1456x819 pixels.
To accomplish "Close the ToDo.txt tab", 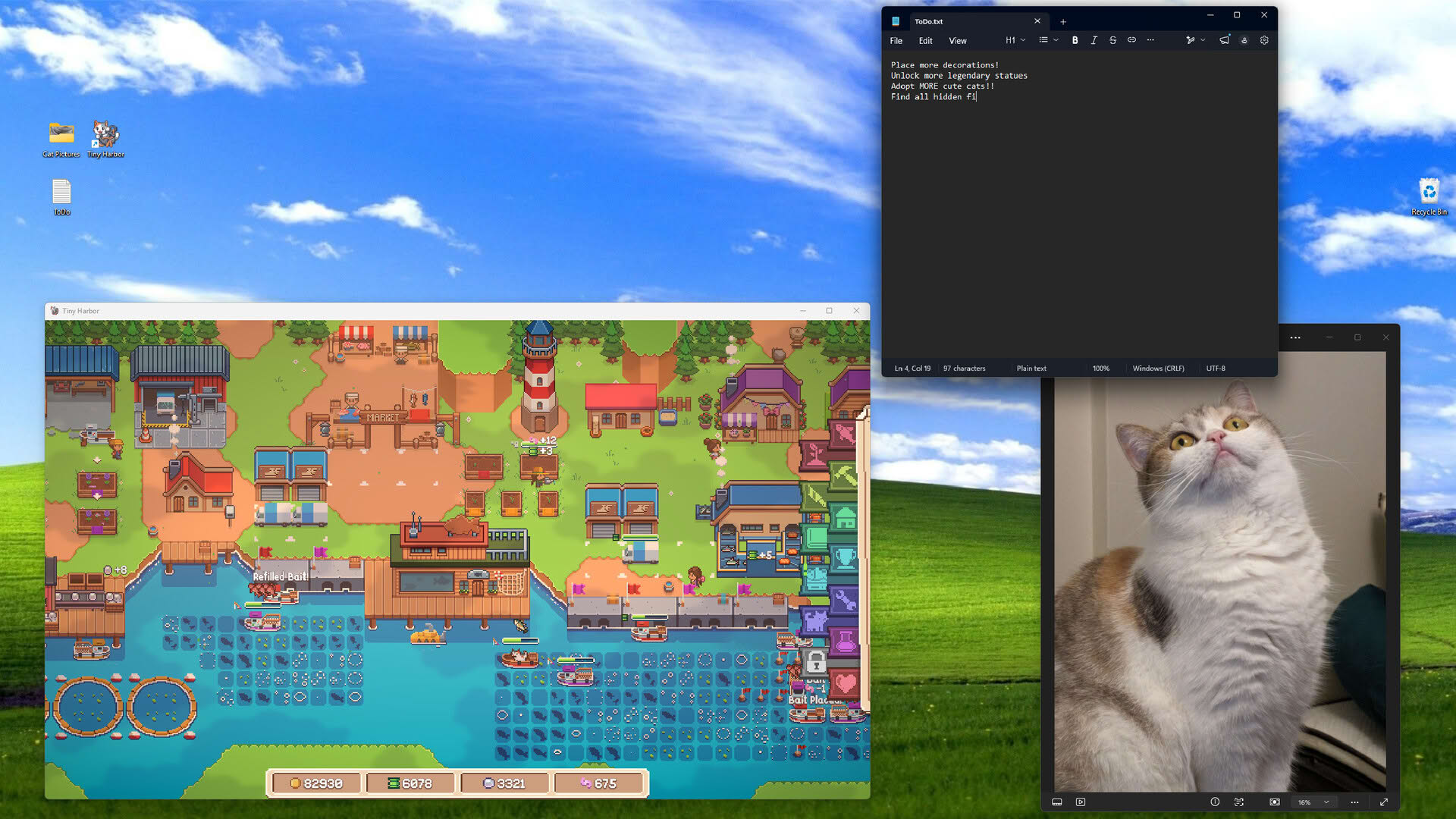I will tap(1037, 21).
